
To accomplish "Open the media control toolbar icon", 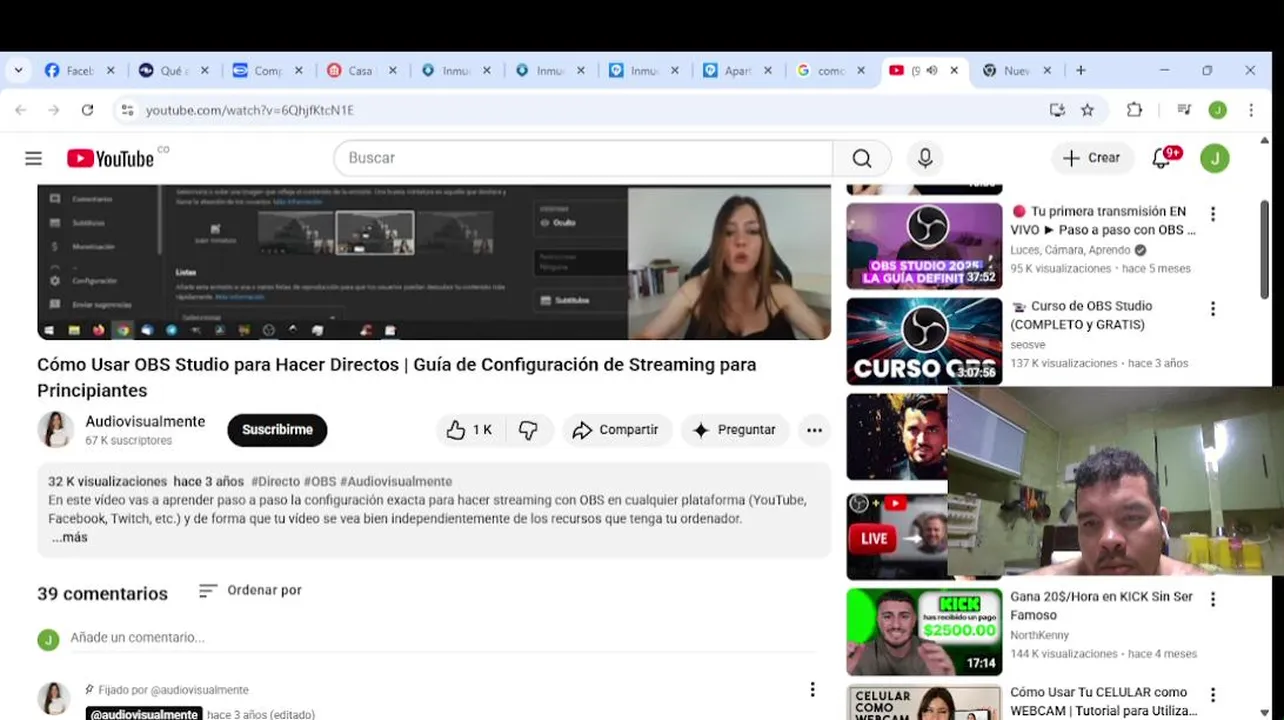I will 1184,110.
